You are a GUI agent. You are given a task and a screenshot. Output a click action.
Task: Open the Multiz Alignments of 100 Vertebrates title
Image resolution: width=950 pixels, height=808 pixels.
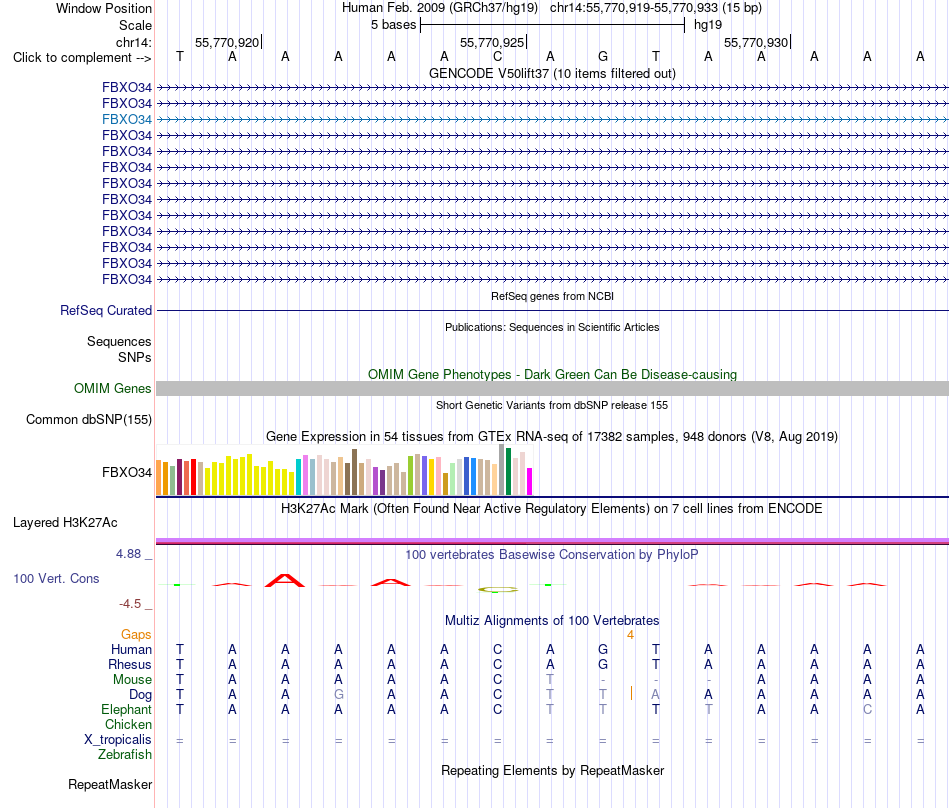(x=552, y=620)
